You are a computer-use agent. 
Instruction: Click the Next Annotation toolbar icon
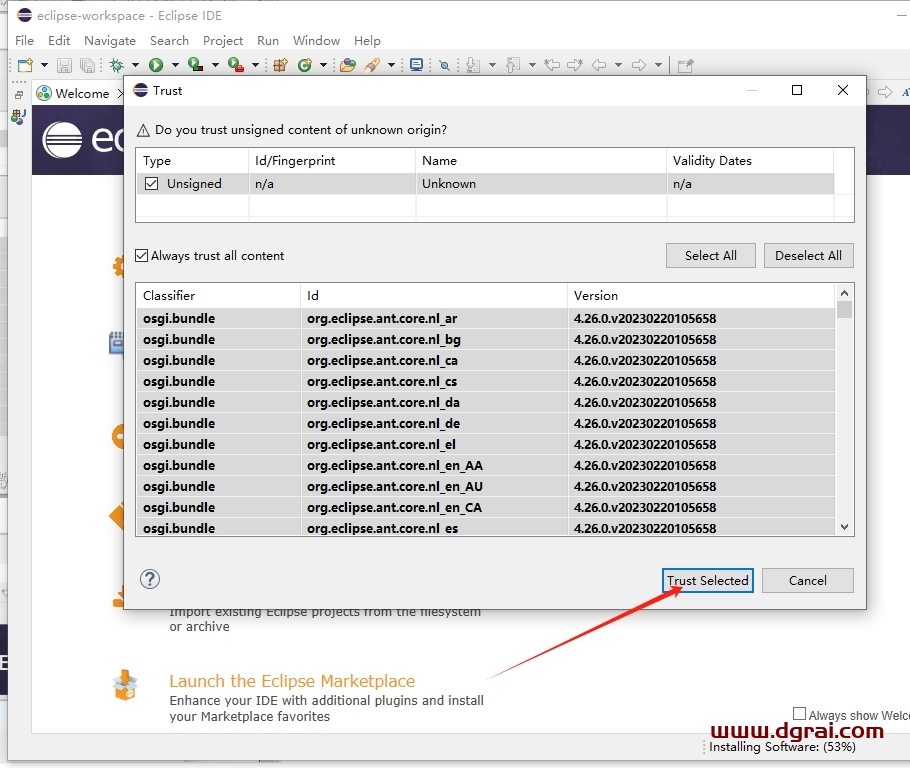[x=473, y=65]
